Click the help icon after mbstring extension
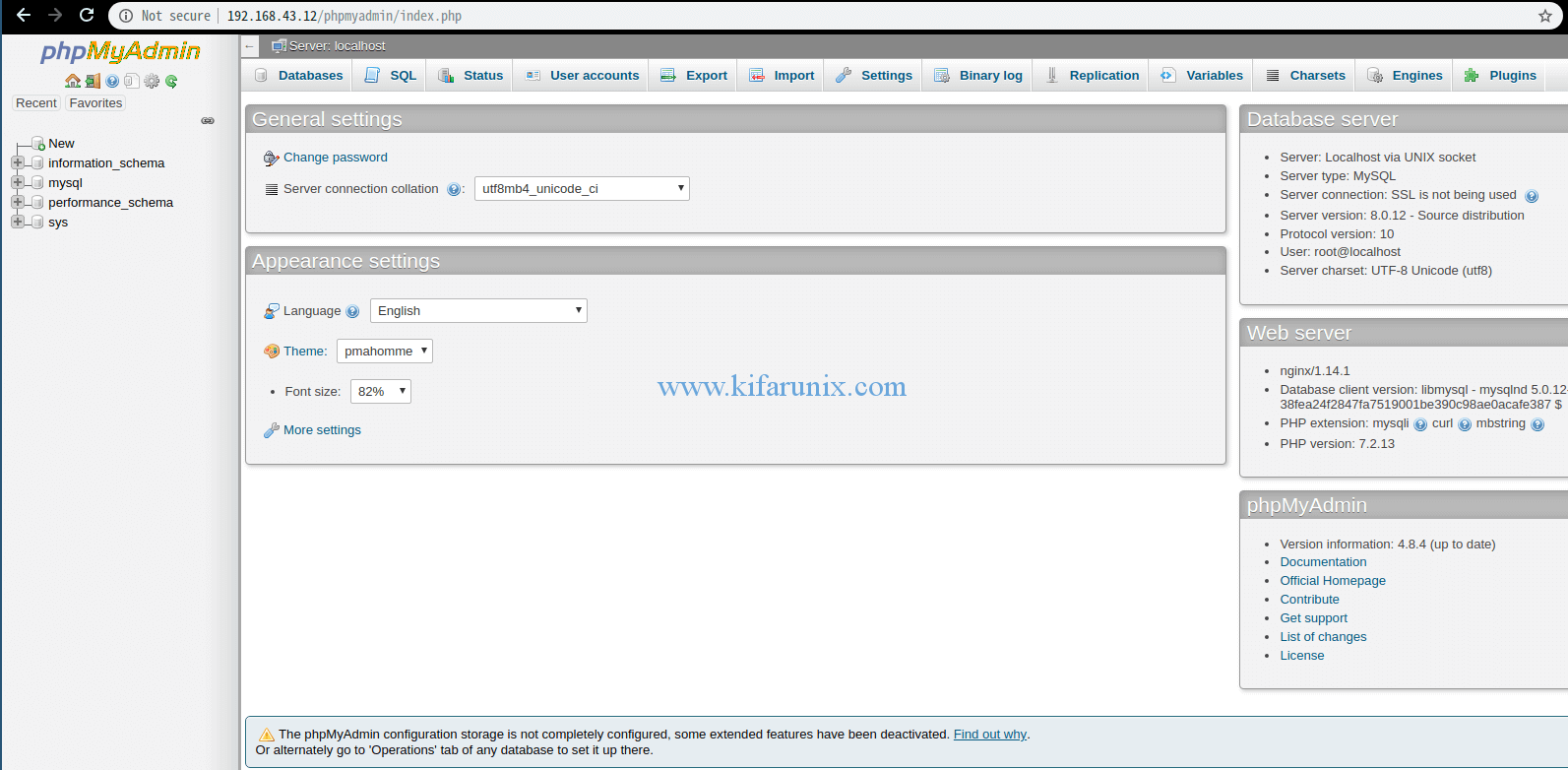1568x770 pixels. (1537, 424)
